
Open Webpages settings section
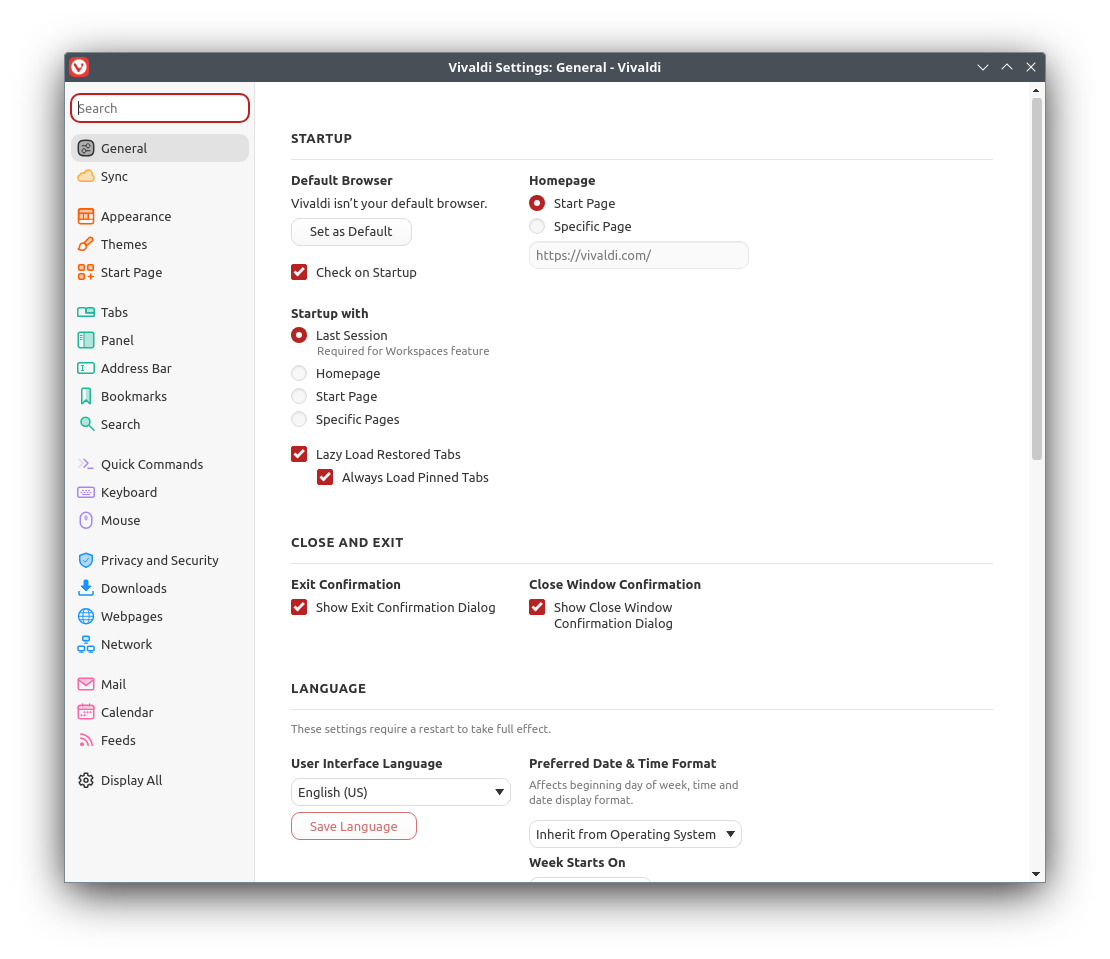(160, 616)
